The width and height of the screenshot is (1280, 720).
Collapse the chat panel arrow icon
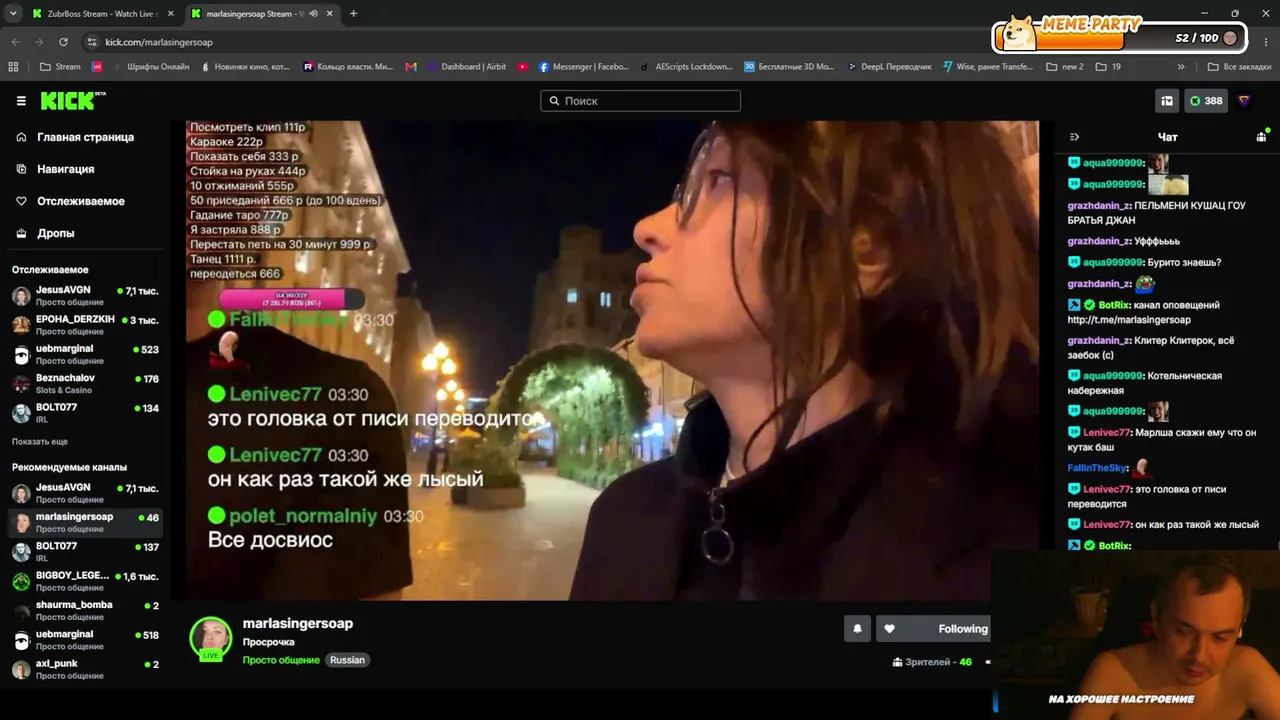click(x=1074, y=137)
